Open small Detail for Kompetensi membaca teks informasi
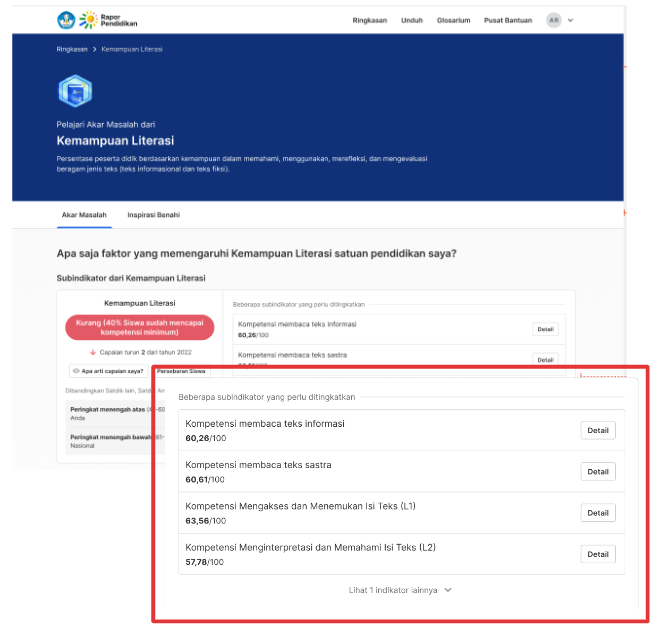Image resolution: width=657 pixels, height=630 pixels. tap(545, 329)
